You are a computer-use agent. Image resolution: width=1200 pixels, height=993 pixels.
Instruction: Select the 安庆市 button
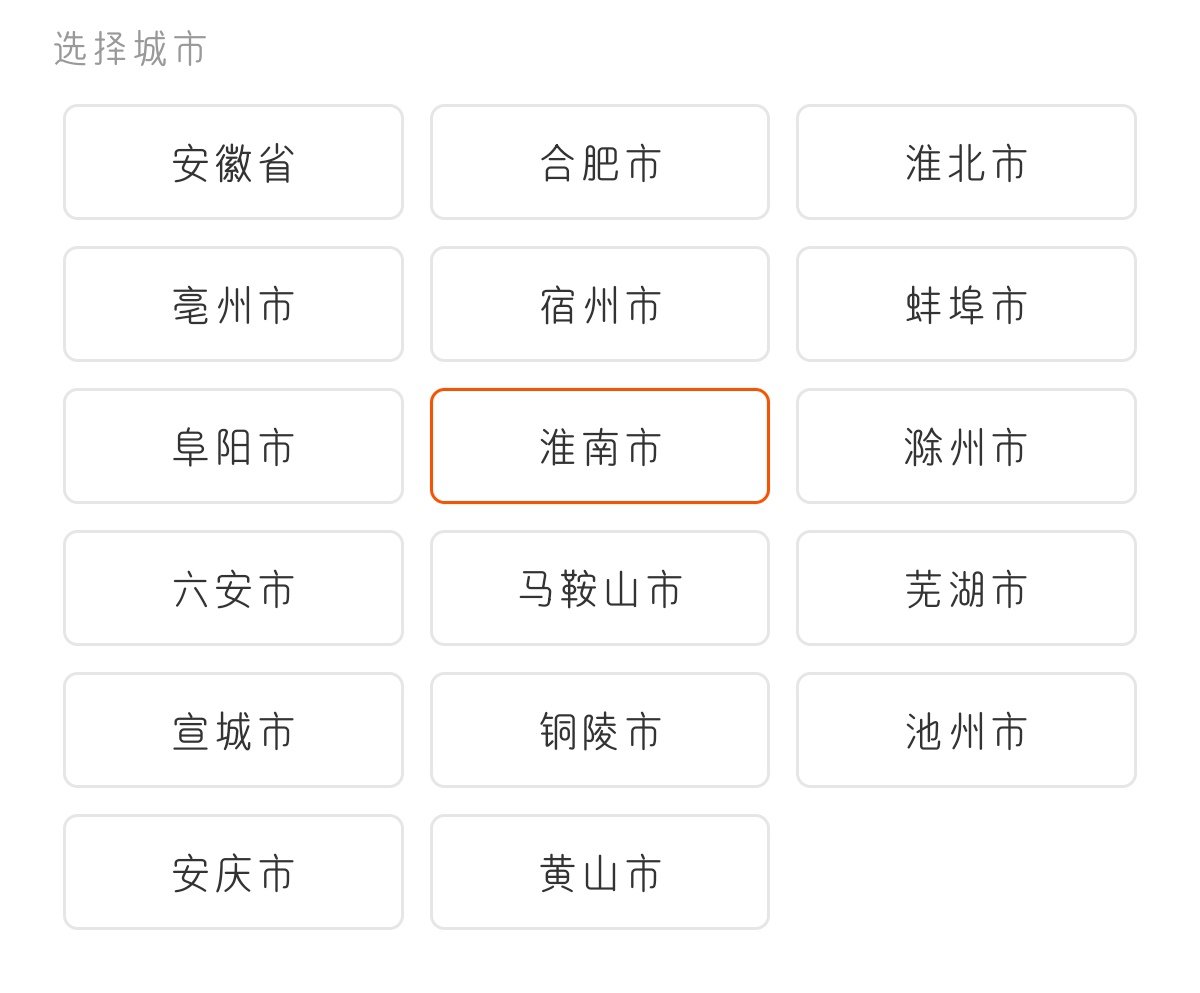pos(233,872)
